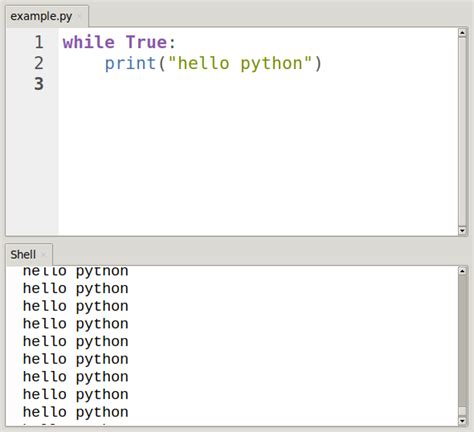This screenshot has height=432, width=474.
Task: Close the example.py tab
Action: coord(79,16)
